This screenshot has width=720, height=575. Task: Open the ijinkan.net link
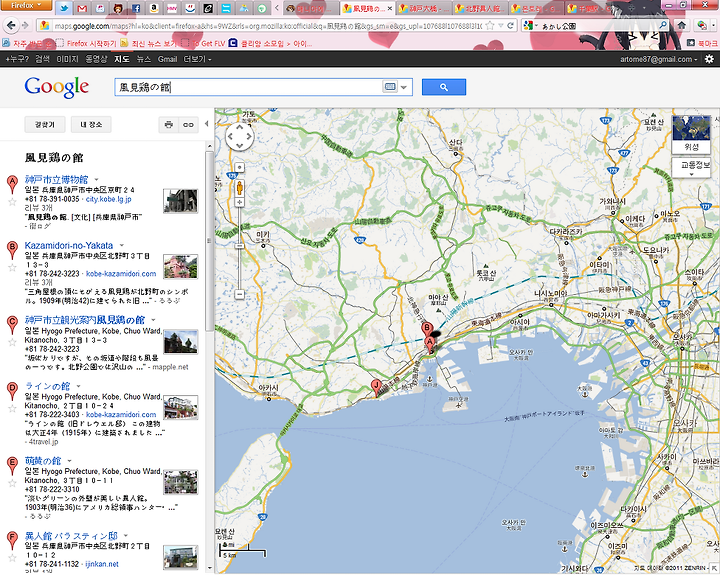point(102,564)
